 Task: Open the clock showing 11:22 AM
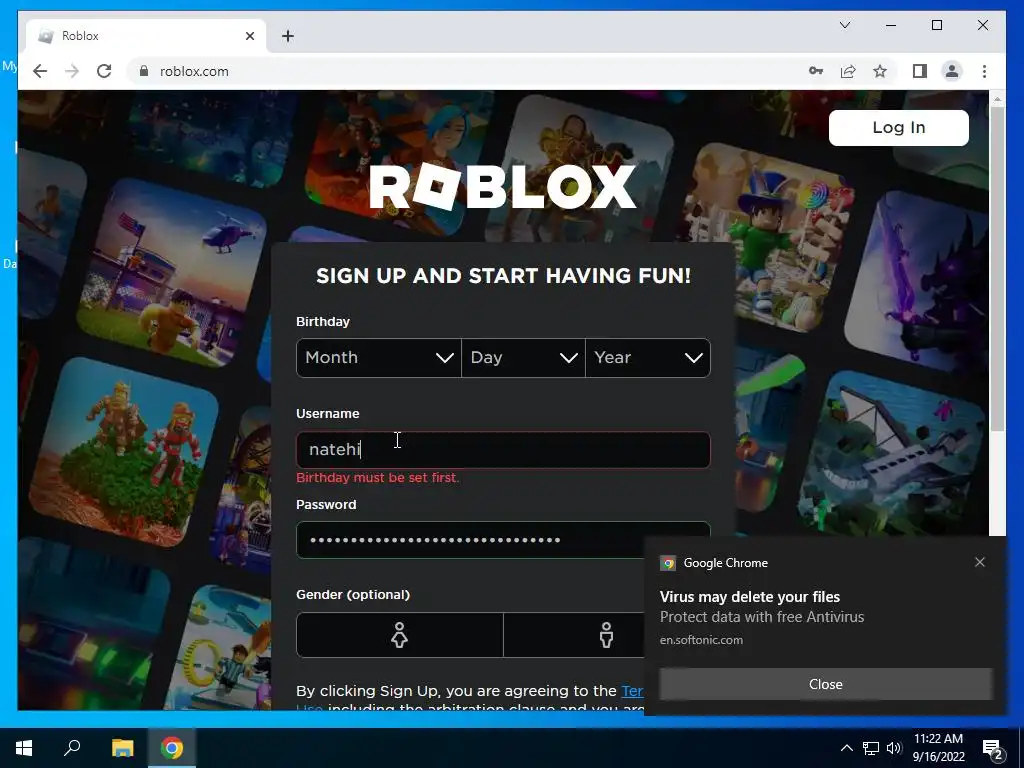pyautogui.click(x=938, y=748)
